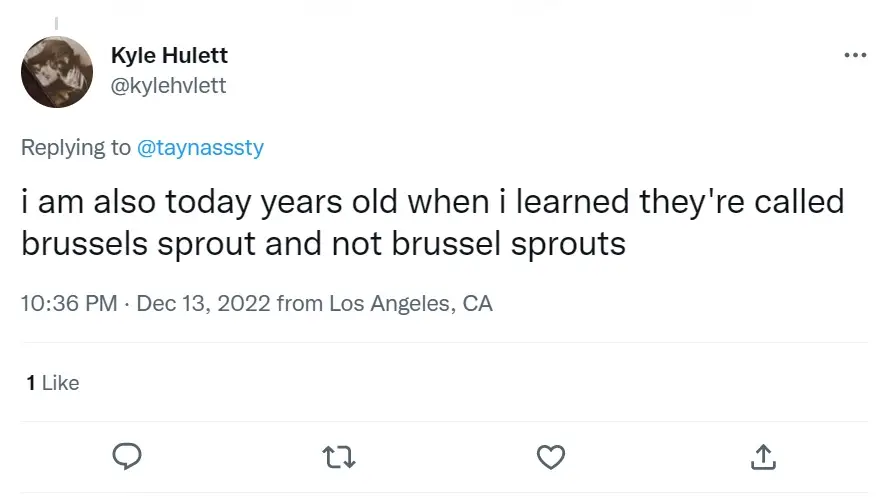
Task: Like the tweet with the heart icon
Action: click(x=551, y=457)
